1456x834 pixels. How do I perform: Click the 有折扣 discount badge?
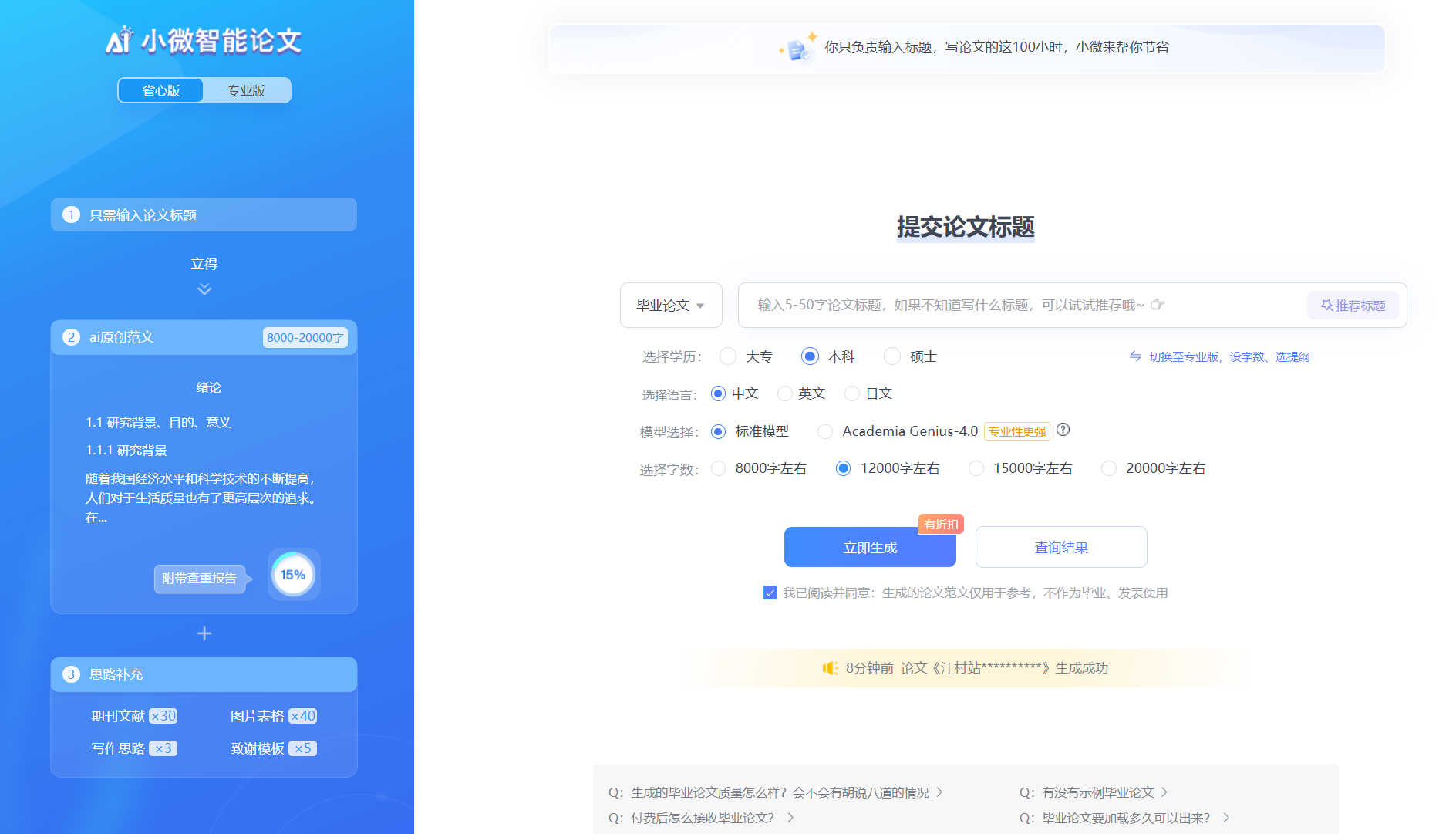941,524
